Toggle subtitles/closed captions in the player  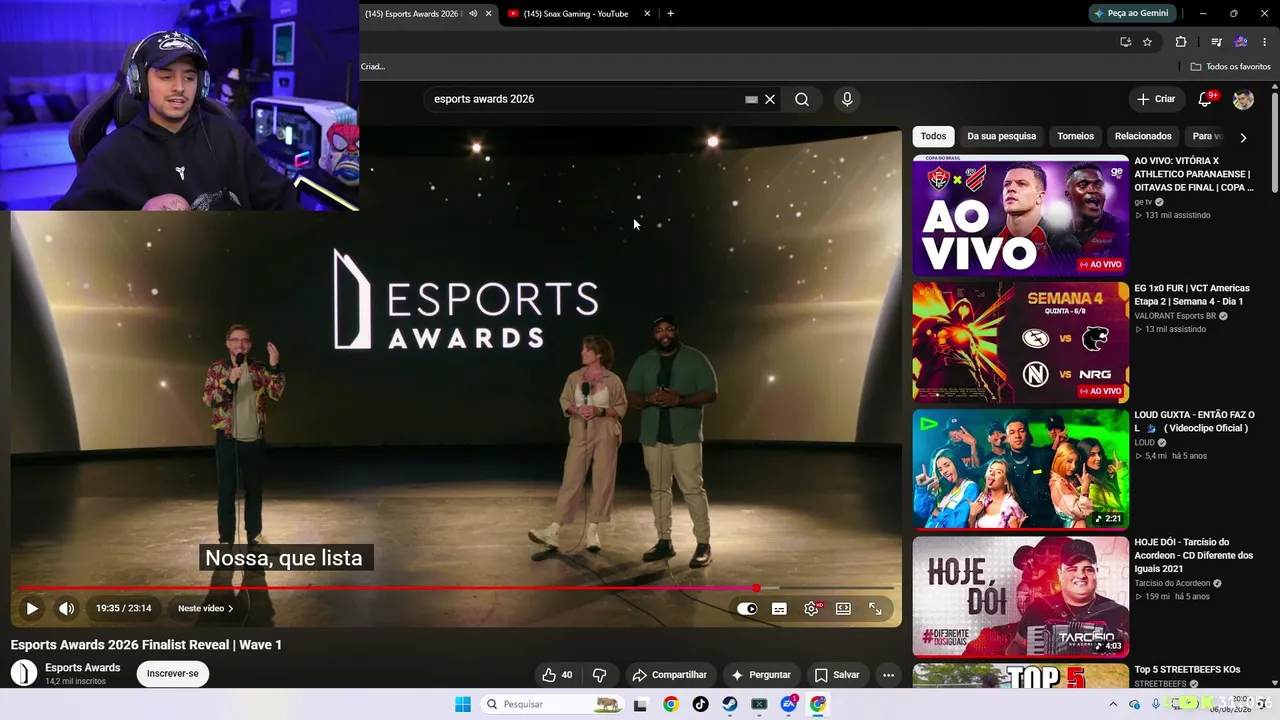pos(779,608)
